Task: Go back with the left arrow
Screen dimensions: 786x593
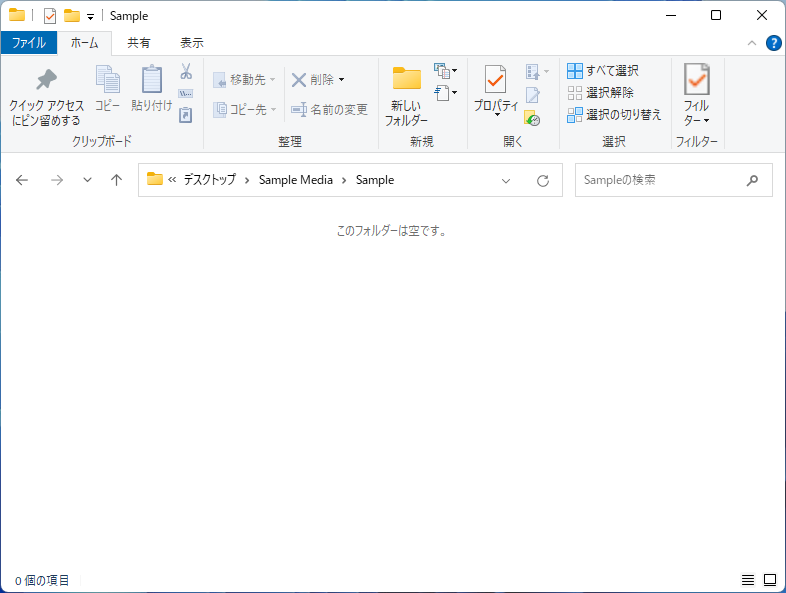Action: [22, 180]
